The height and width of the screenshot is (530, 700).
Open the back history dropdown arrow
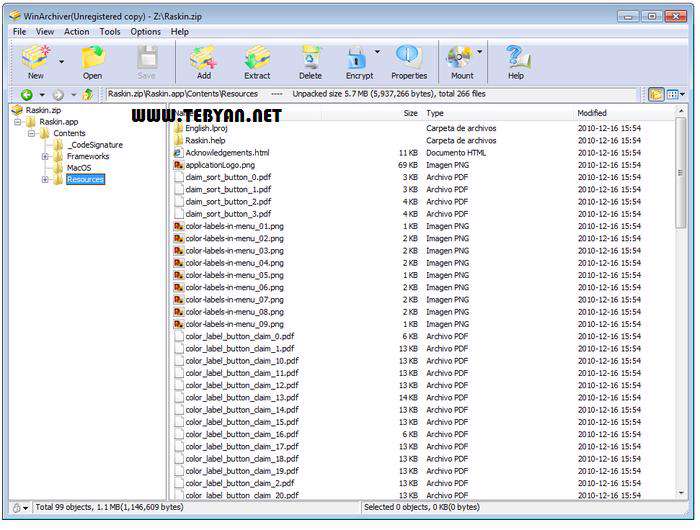pyautogui.click(x=42, y=95)
